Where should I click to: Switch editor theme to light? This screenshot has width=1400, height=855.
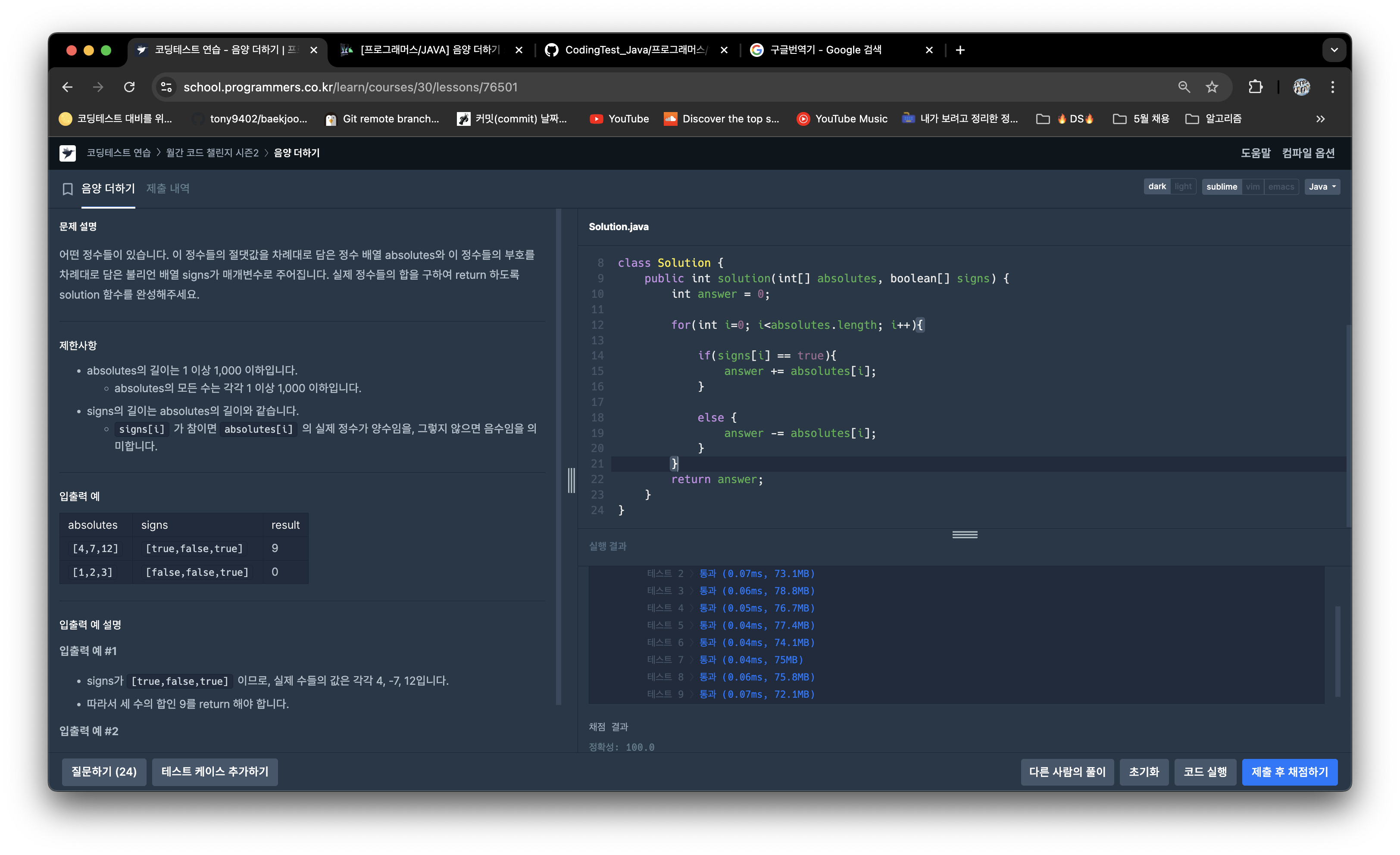[x=1183, y=186]
